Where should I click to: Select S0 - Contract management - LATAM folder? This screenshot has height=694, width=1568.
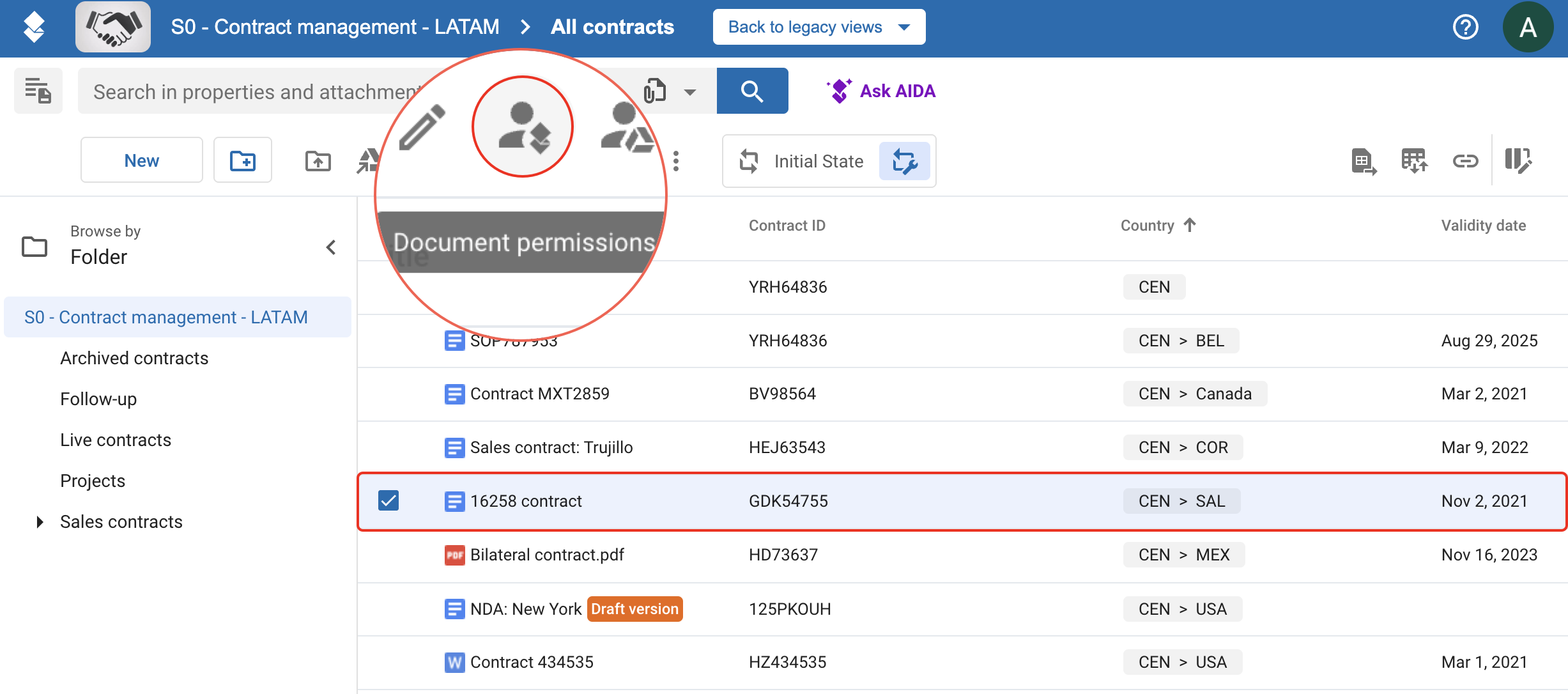click(x=178, y=317)
